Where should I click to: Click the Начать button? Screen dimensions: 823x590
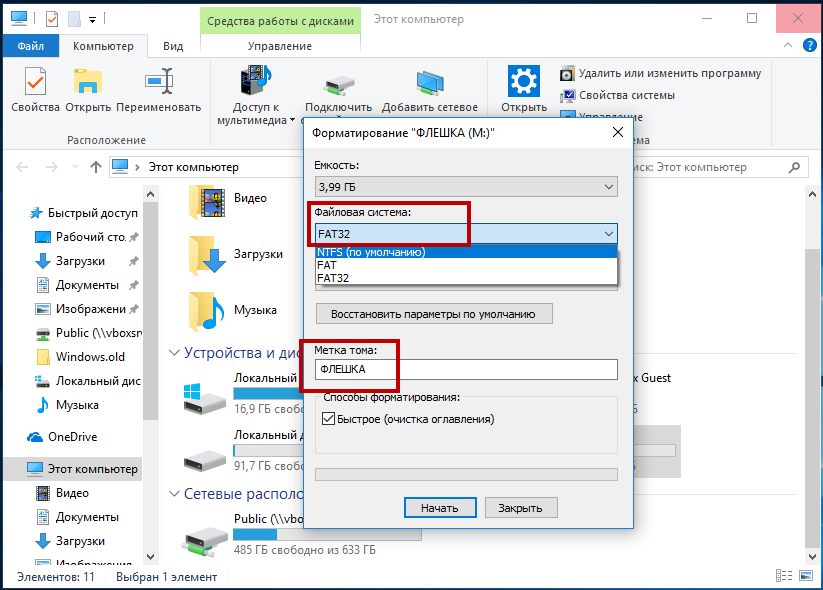pos(440,508)
